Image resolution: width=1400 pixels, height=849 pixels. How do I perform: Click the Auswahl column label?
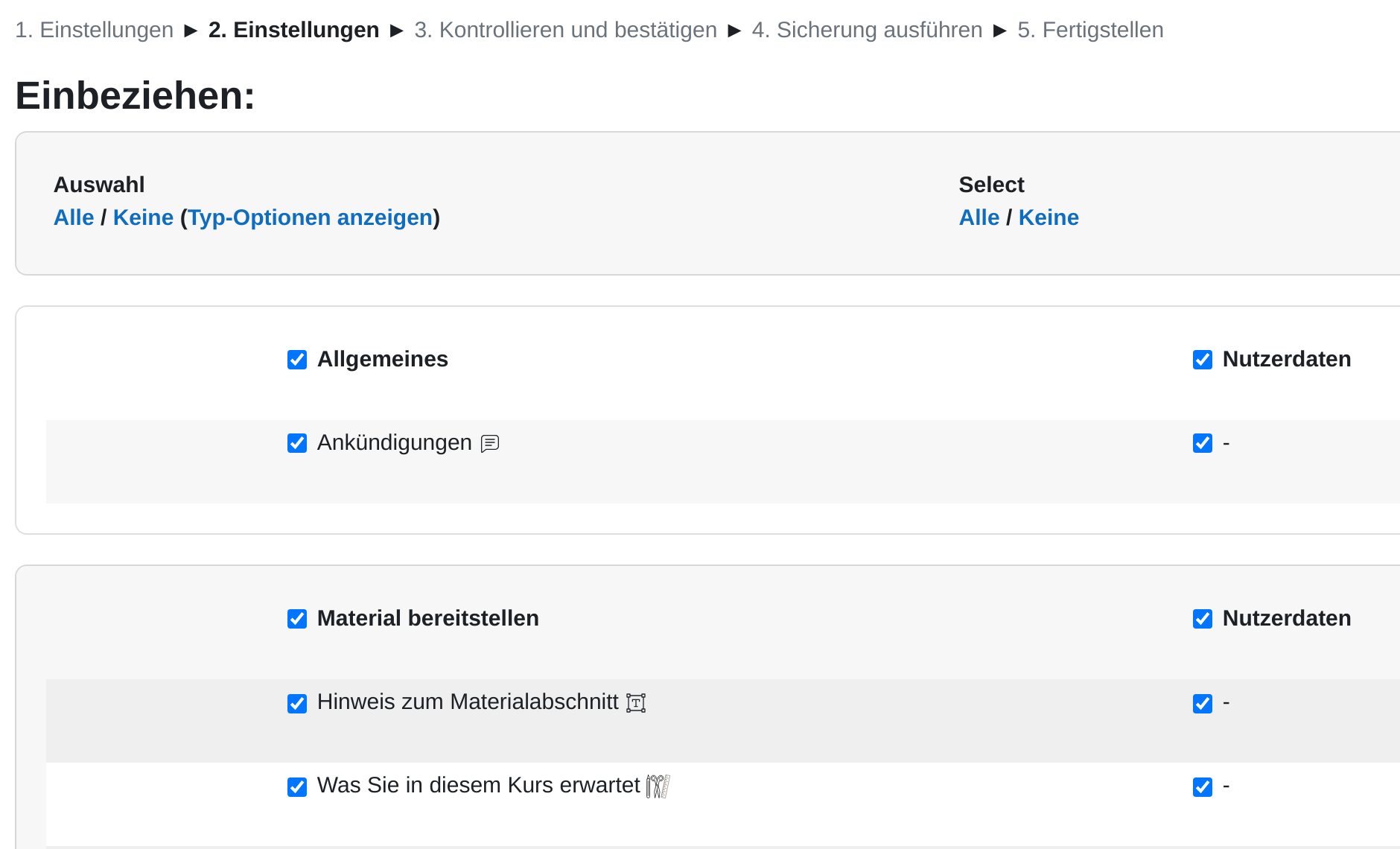pos(99,185)
